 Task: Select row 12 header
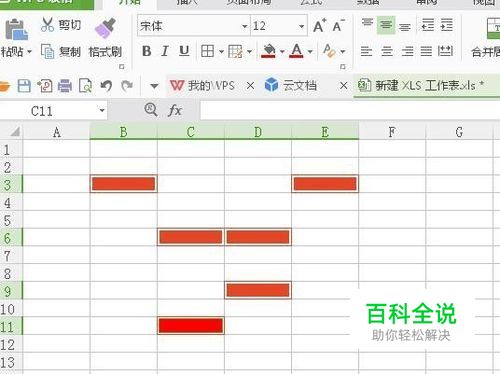(x=11, y=344)
